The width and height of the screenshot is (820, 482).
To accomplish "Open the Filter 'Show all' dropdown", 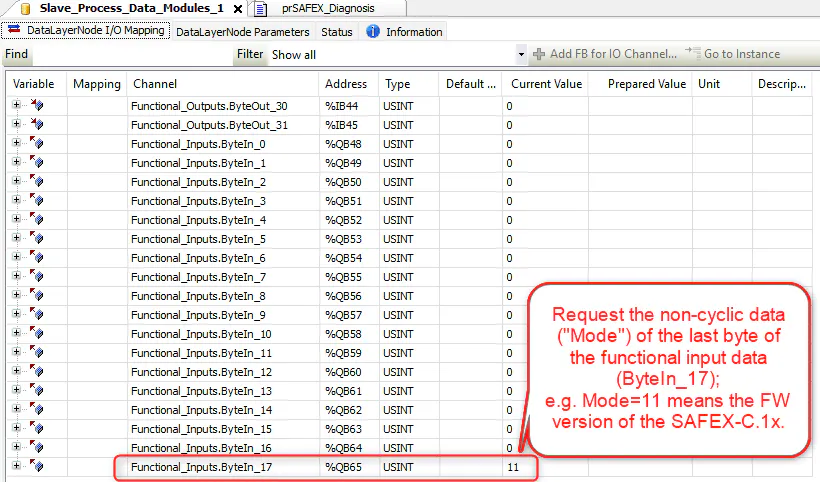I will pos(521,54).
